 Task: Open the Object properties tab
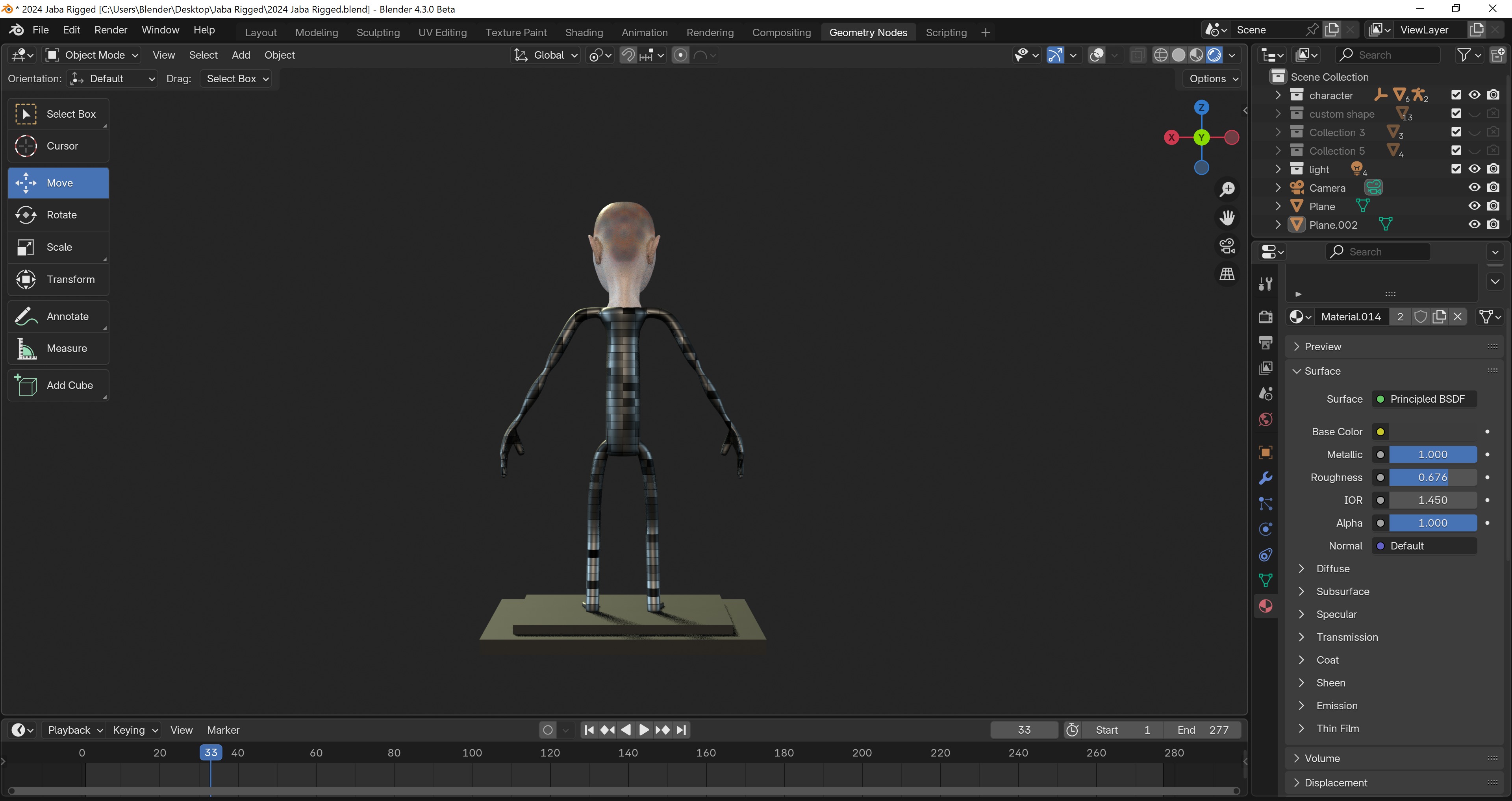1266,452
